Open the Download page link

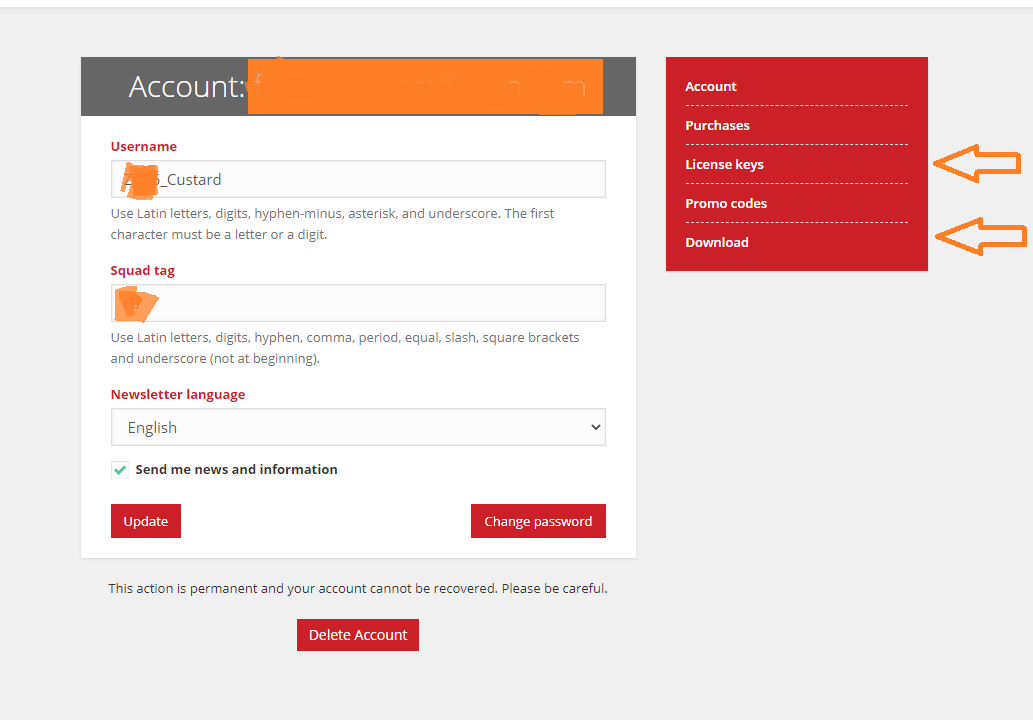pyautogui.click(x=717, y=243)
